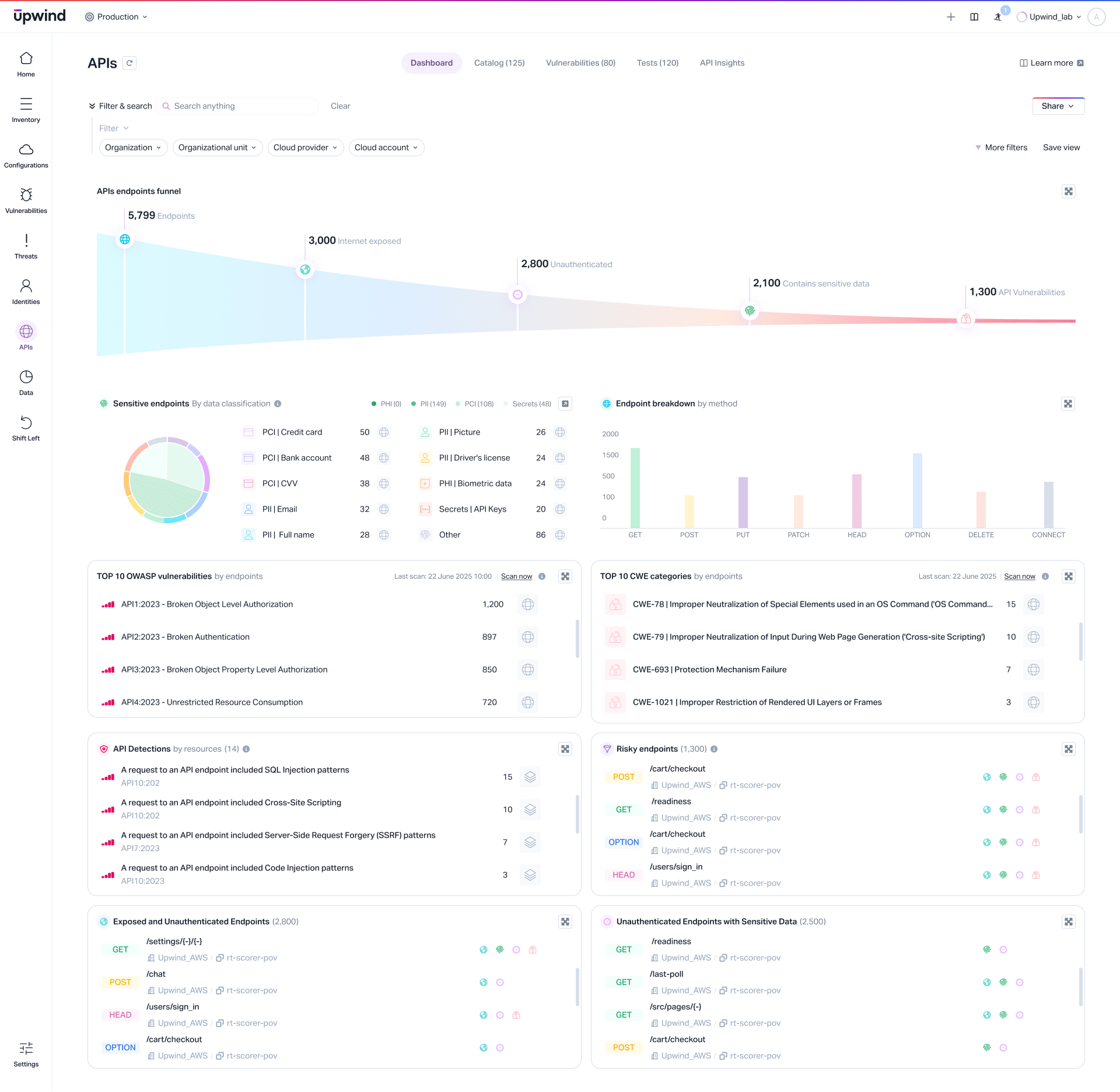The height and width of the screenshot is (1092, 1120).
Task: Expand the API Detections widget
Action: point(565,749)
